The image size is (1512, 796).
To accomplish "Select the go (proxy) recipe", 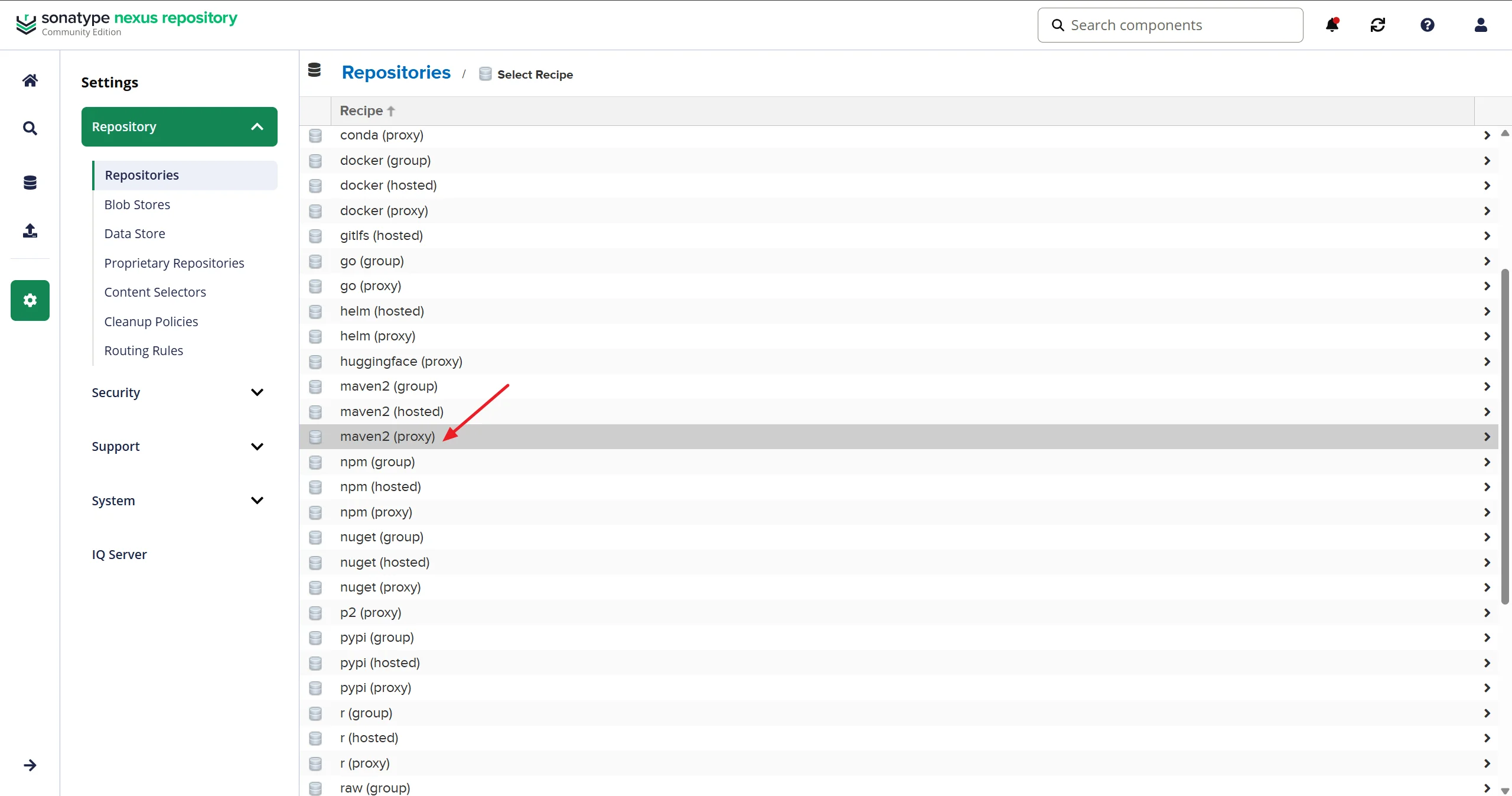I will (x=899, y=286).
